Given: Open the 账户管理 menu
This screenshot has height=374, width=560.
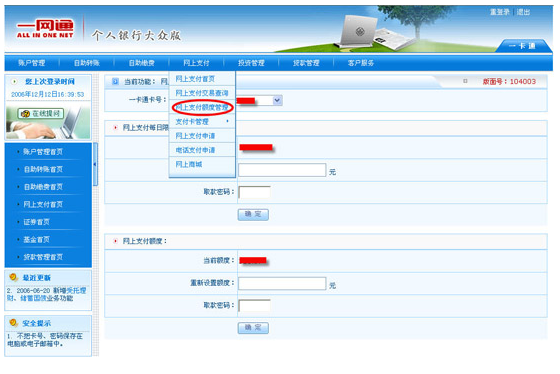Looking at the screenshot, I should [x=32, y=63].
